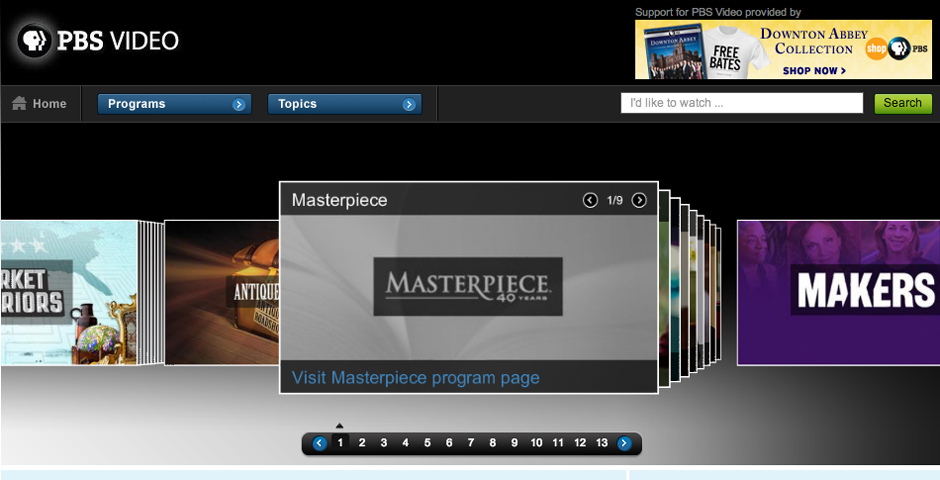940x480 pixels.
Task: Click Shop Now in the Downton Abbey banner
Action: coord(814,71)
